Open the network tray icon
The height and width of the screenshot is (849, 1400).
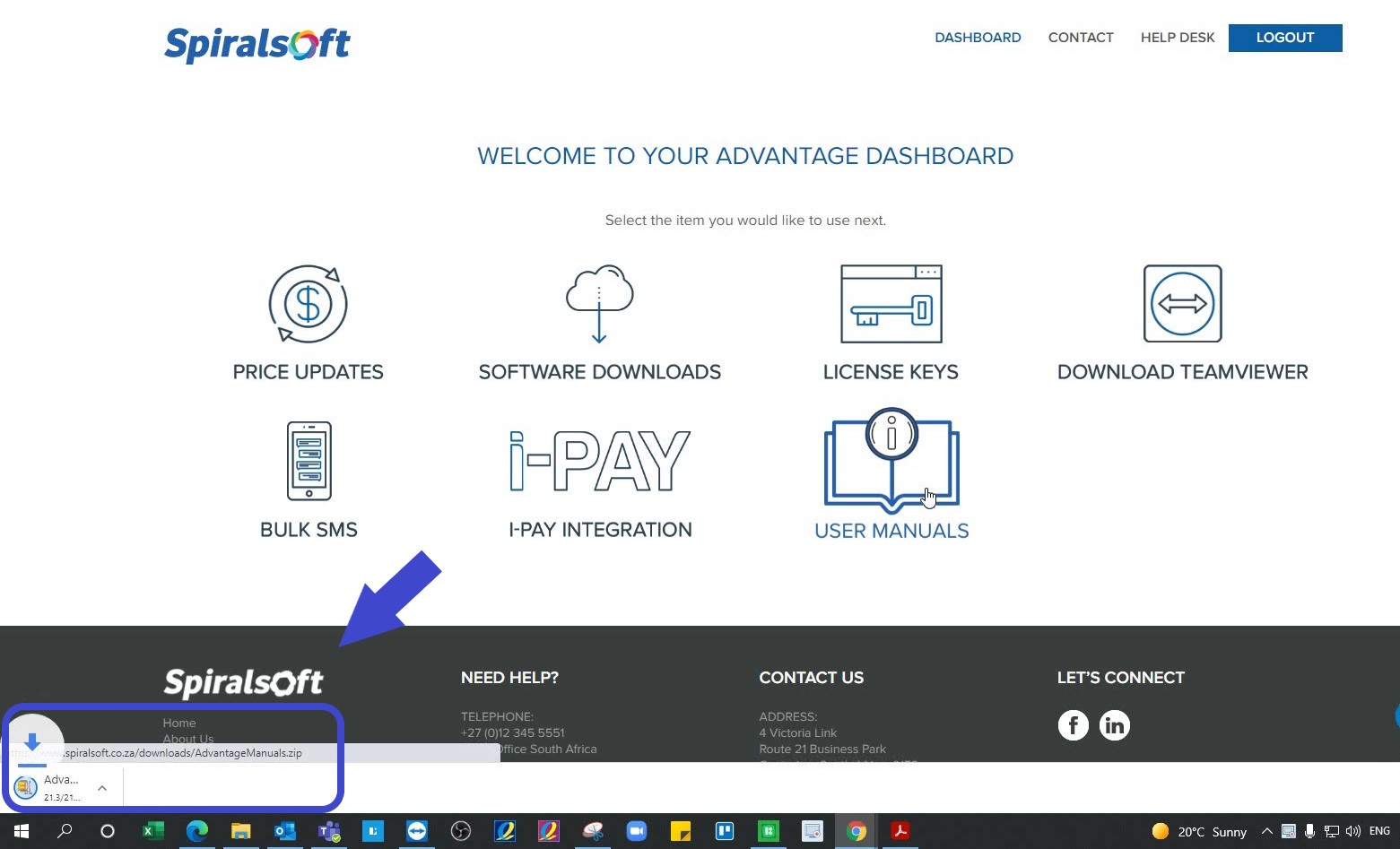pos(1332,831)
